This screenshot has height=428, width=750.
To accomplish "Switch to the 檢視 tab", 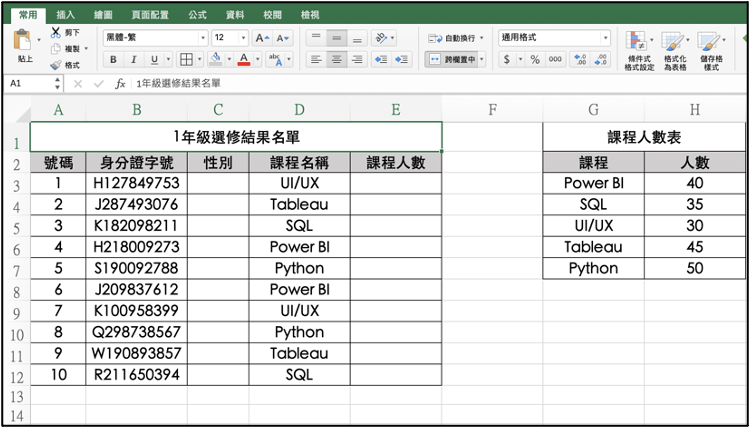I will click(x=309, y=15).
